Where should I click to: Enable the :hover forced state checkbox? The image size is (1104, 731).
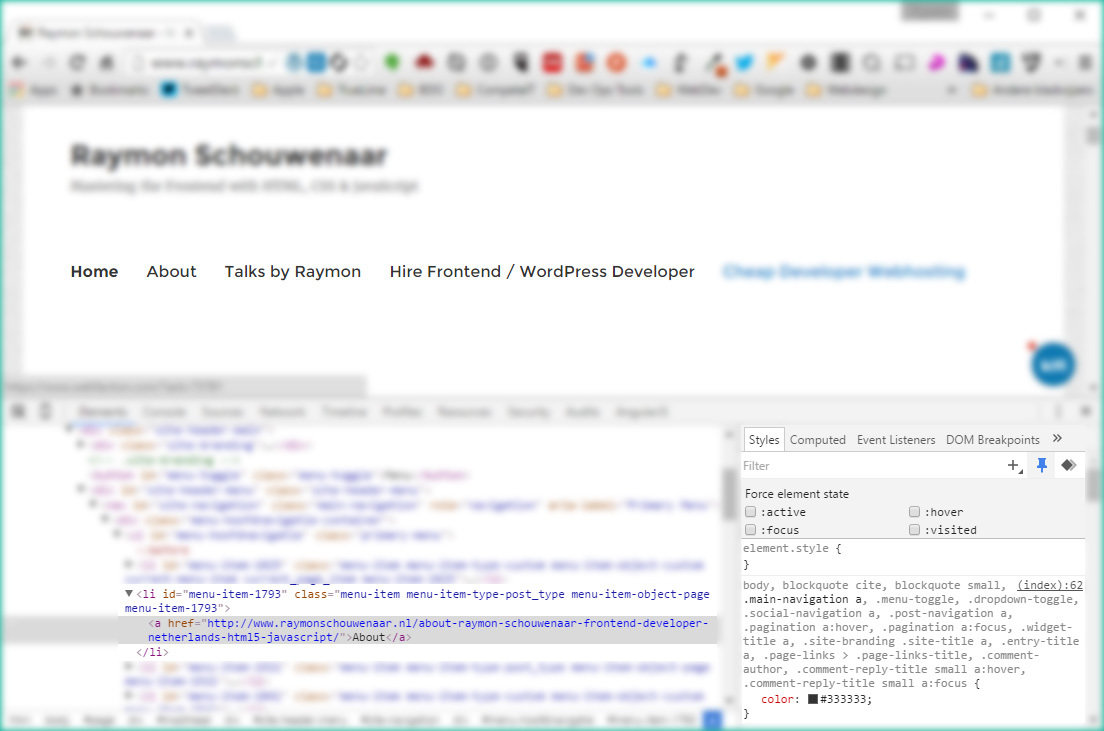(x=914, y=512)
